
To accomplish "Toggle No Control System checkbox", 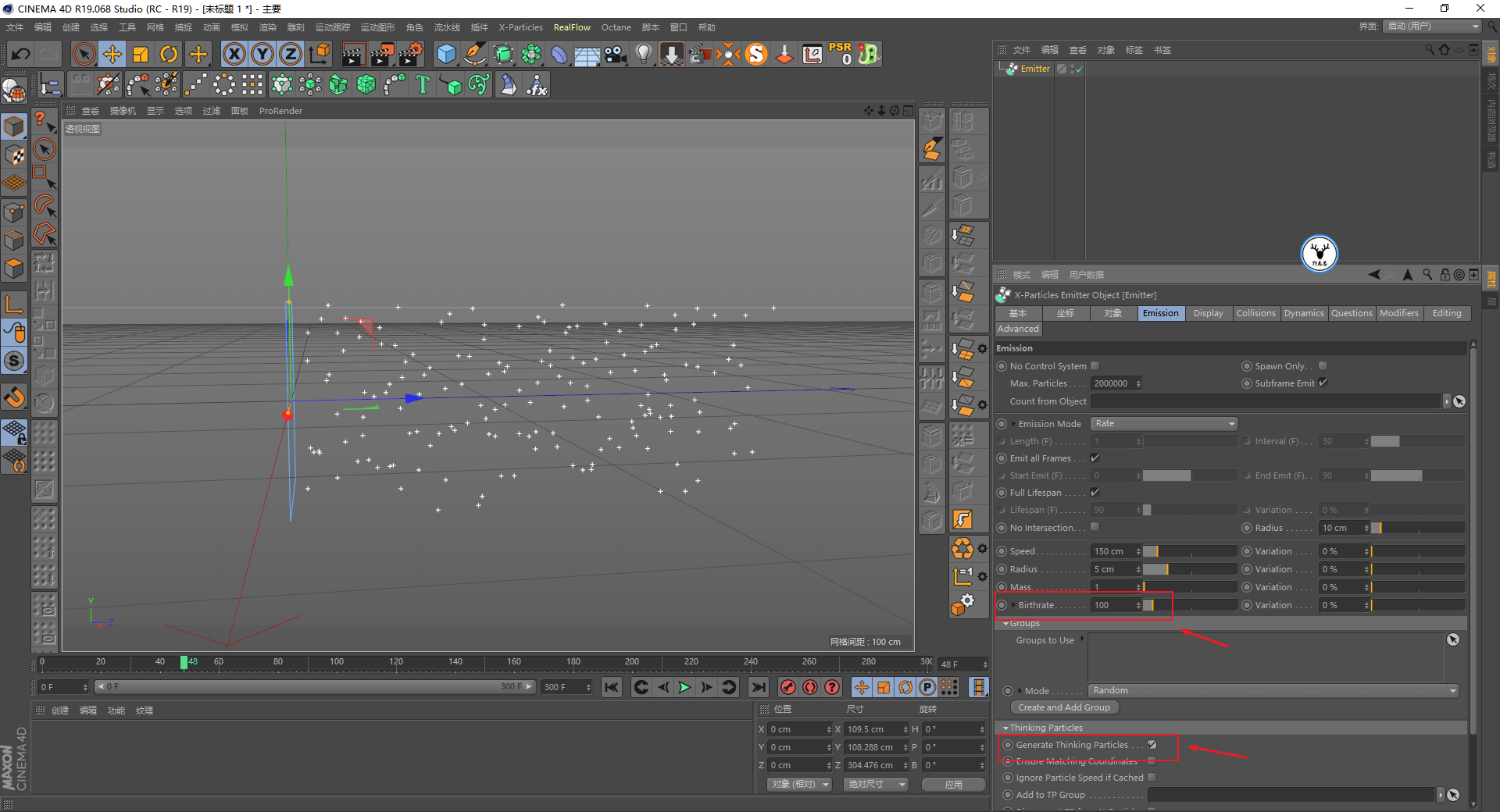I will point(1095,365).
